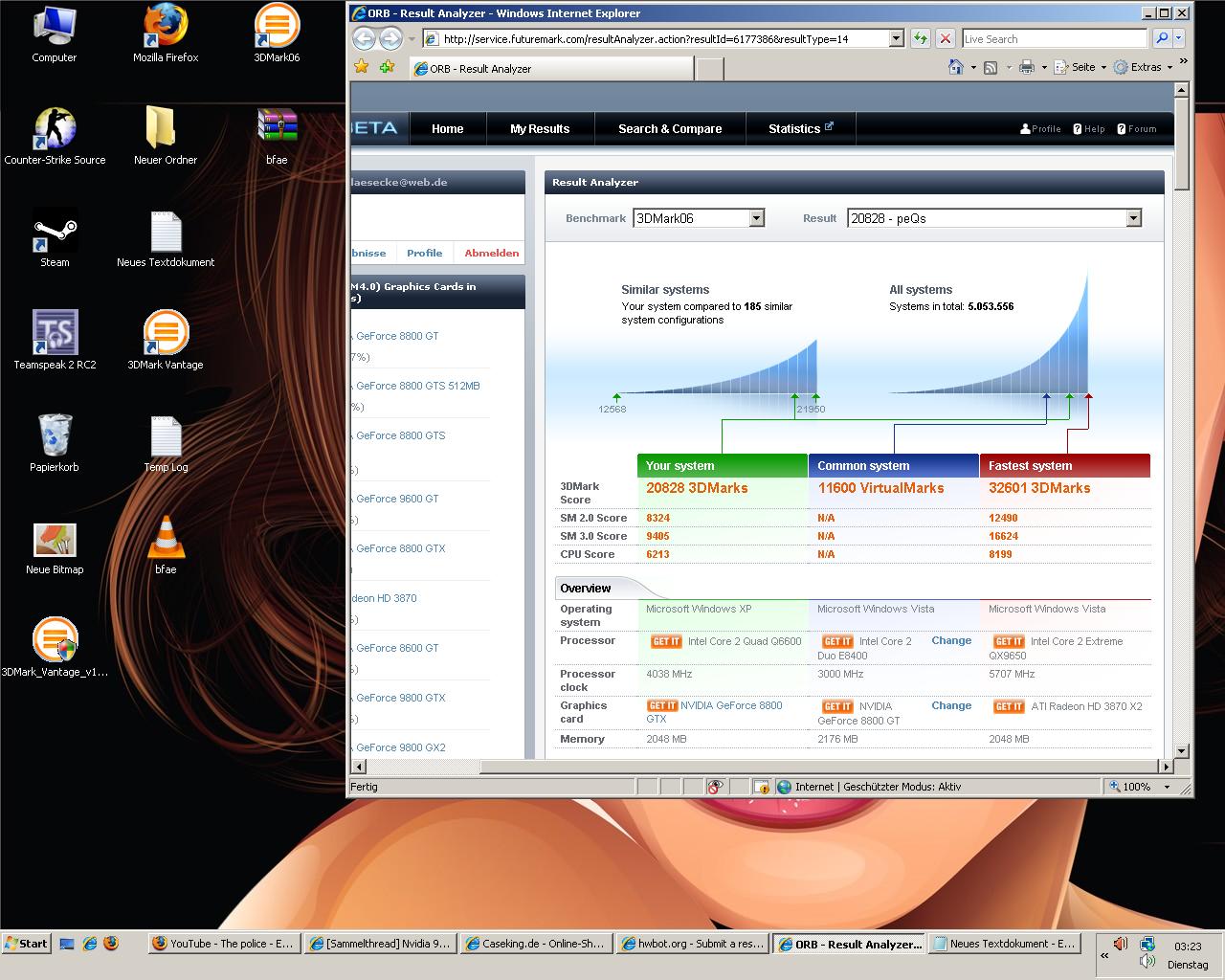The width and height of the screenshot is (1225, 980).
Task: Select the Neuer Ordner folder
Action: 166,137
